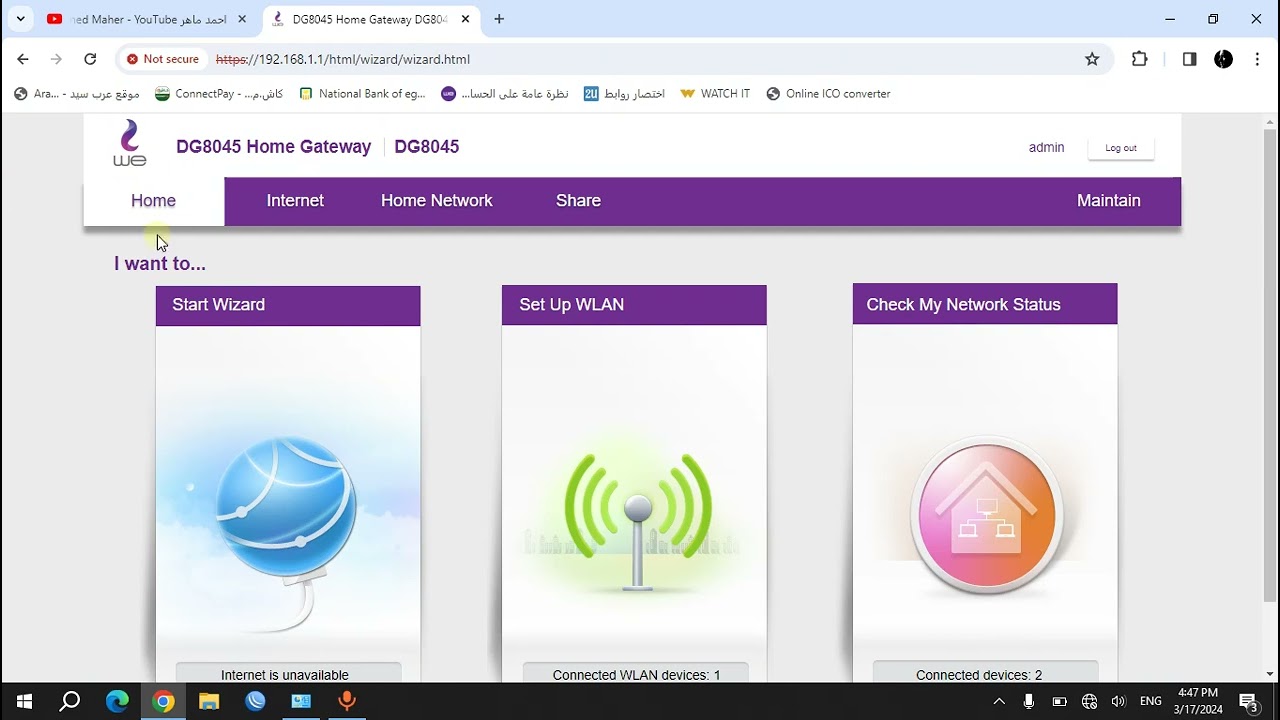
Task: Open the Internet menu tab
Action: (x=295, y=201)
